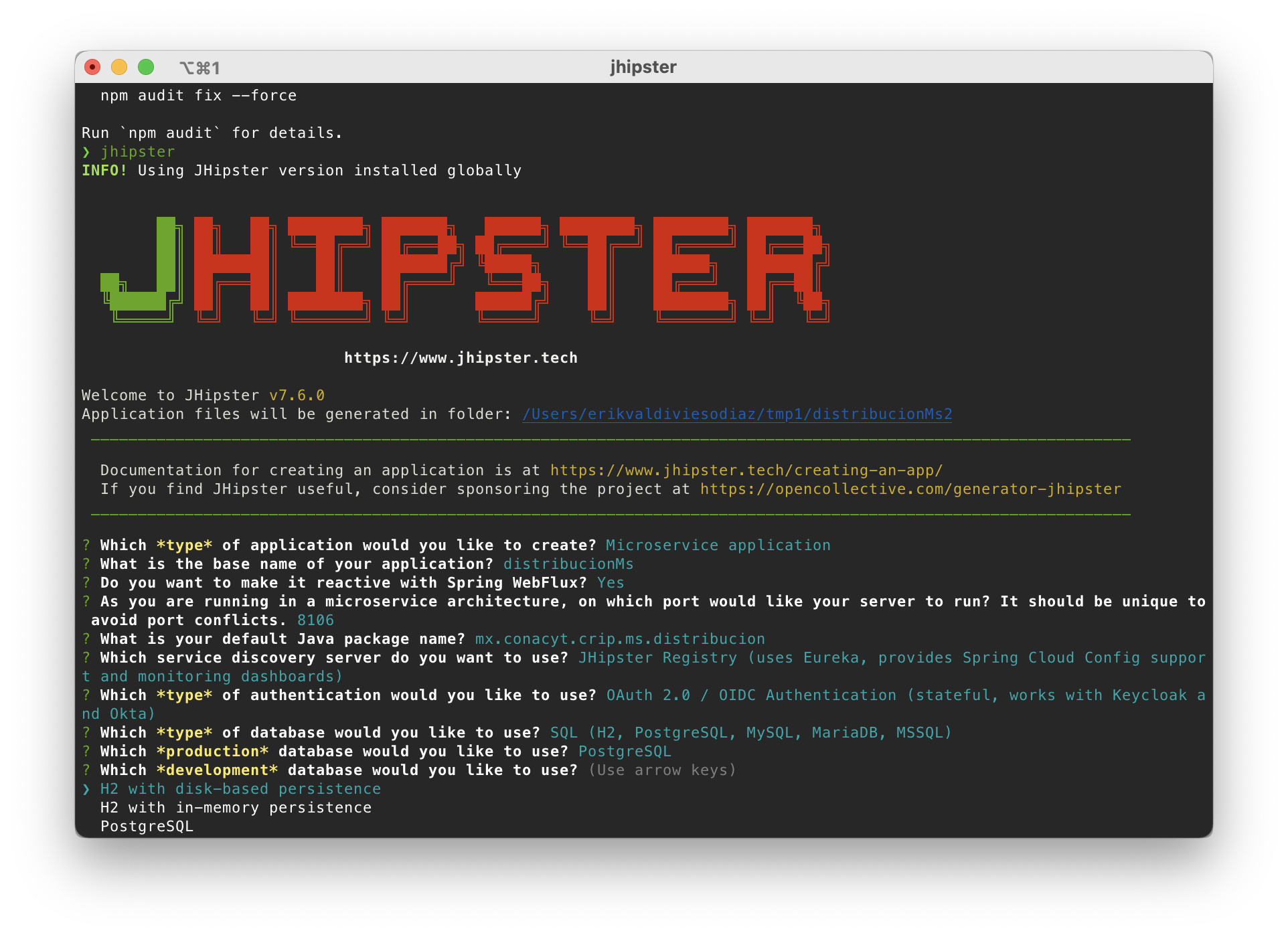Screen dimensions: 1288x937
Task: Open the jhipster.tech creating-an-app documentation URL
Action: tap(746, 471)
